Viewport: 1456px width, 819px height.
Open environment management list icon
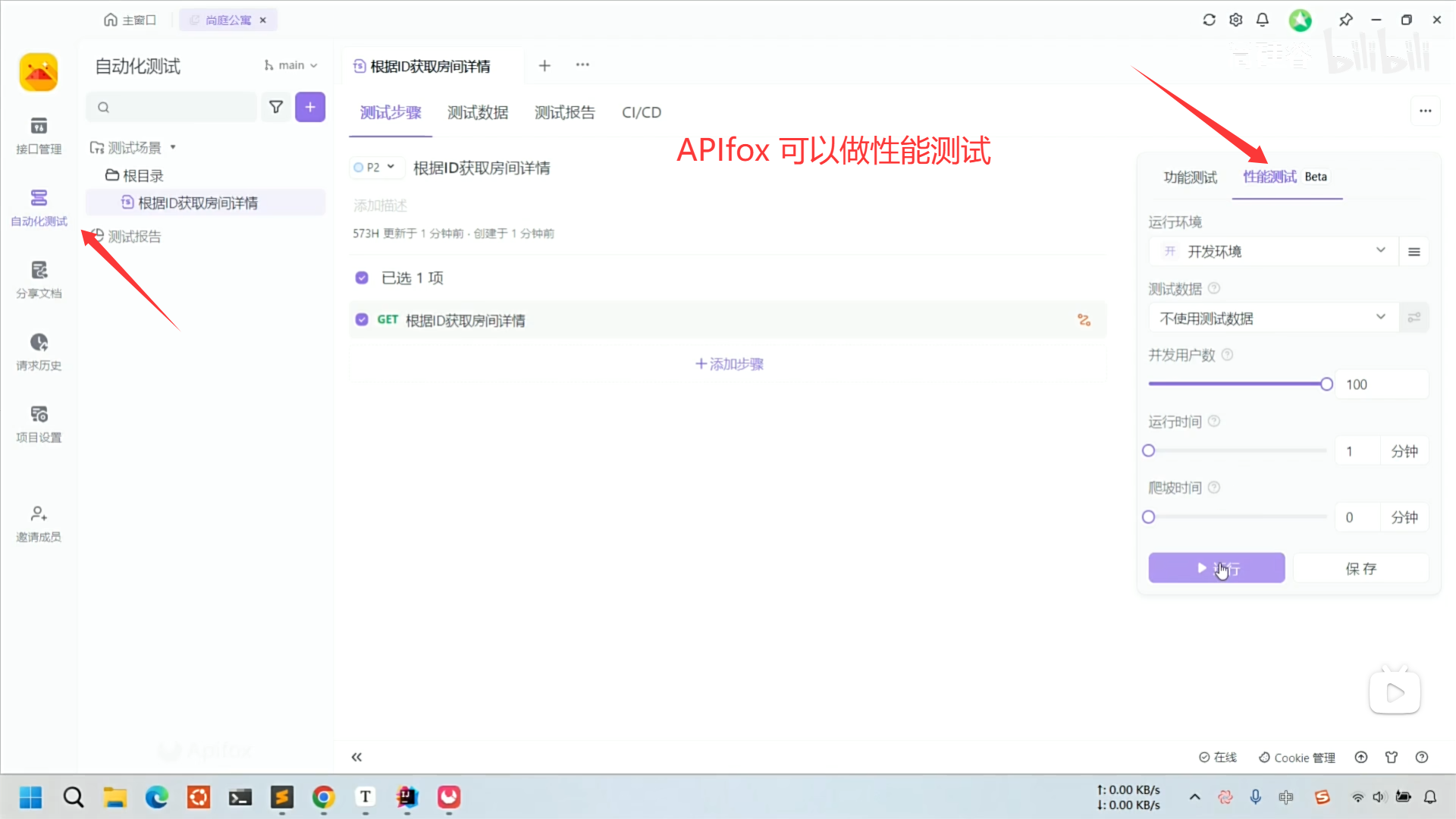pos(1414,252)
